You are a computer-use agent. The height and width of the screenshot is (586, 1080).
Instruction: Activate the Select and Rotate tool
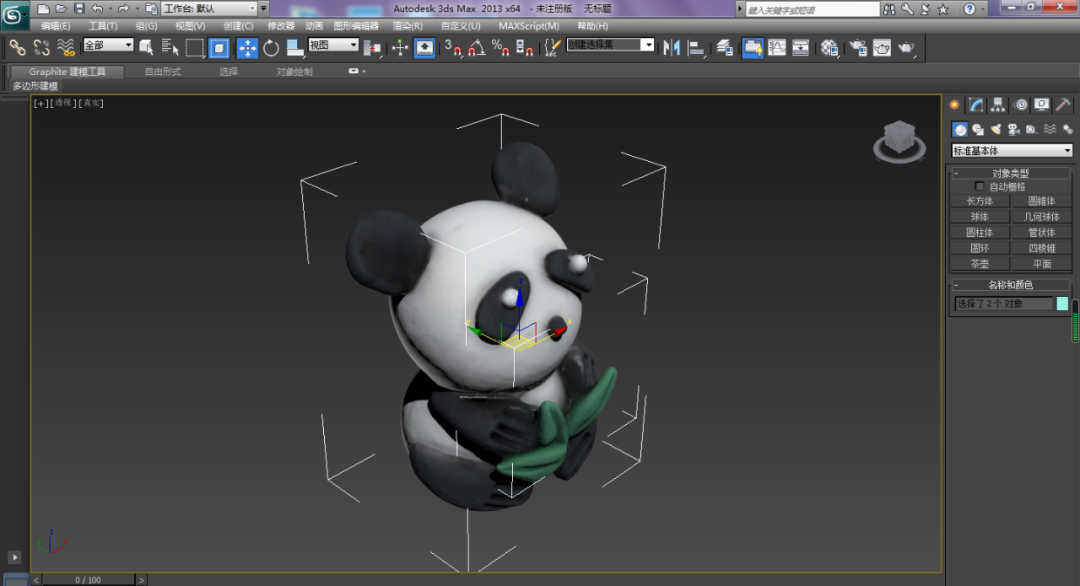click(x=271, y=48)
